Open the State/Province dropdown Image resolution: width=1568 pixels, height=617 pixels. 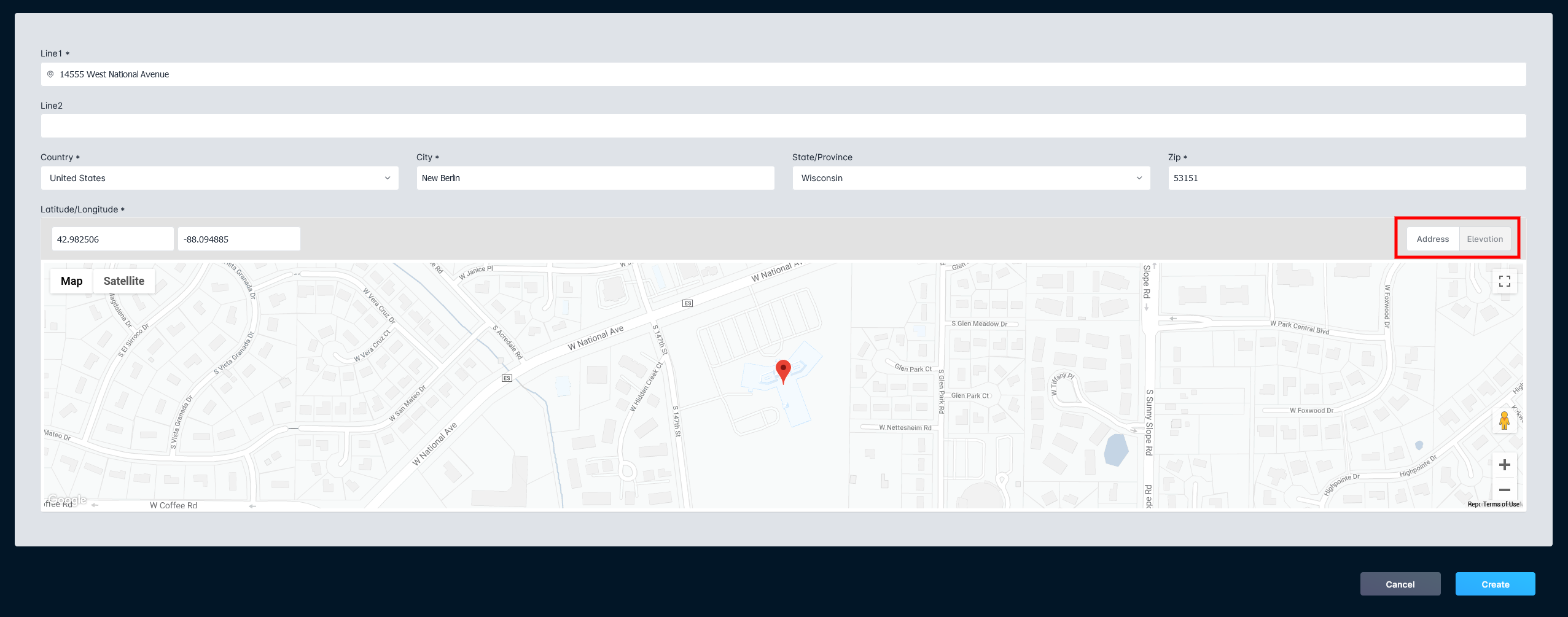pos(971,178)
